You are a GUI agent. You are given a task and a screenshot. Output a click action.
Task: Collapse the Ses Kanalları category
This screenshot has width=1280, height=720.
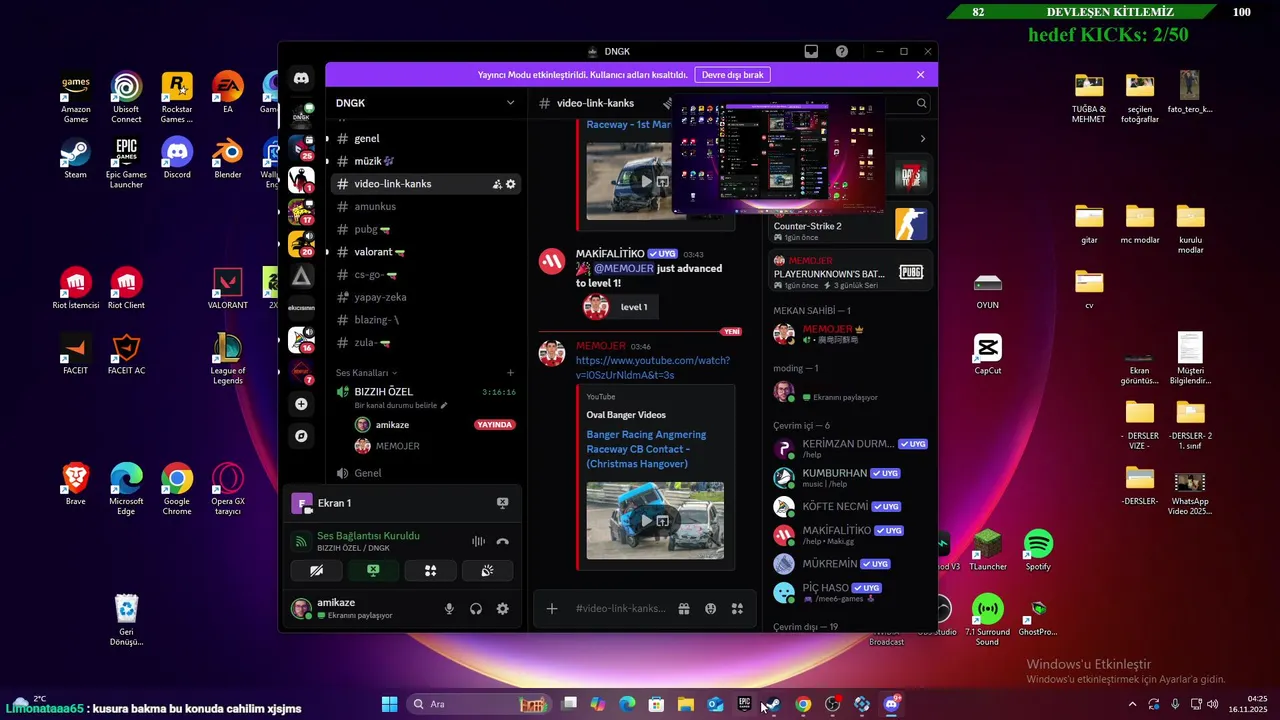click(x=366, y=373)
